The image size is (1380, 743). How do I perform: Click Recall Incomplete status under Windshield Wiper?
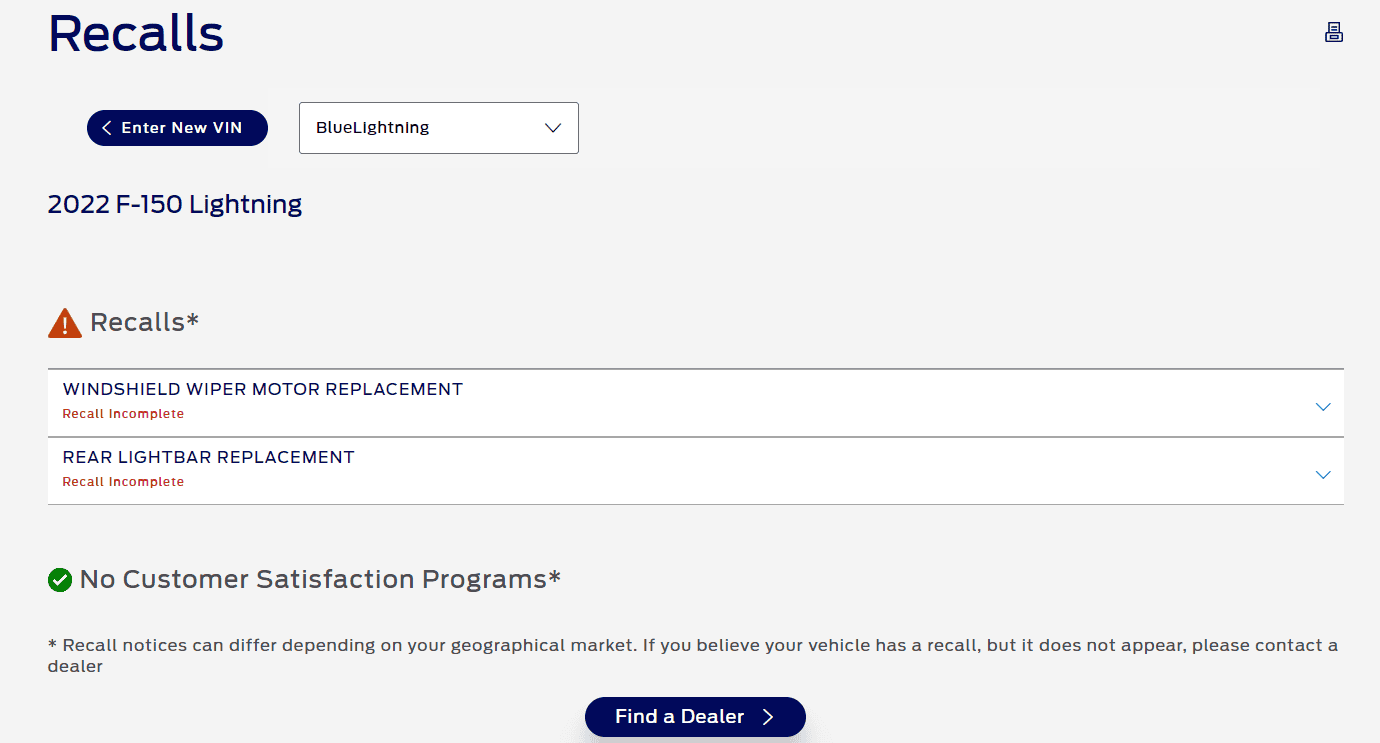[x=123, y=414]
